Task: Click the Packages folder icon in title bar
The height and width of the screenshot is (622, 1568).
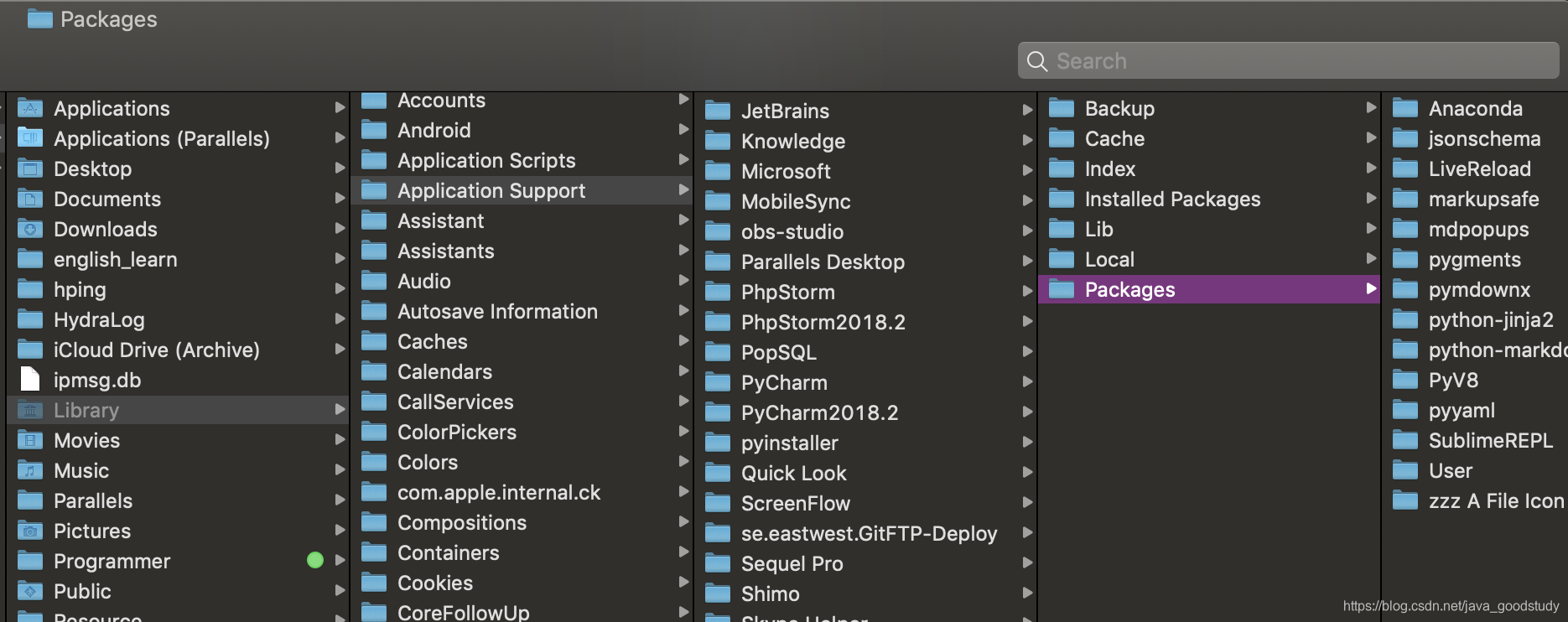Action: pos(39,18)
